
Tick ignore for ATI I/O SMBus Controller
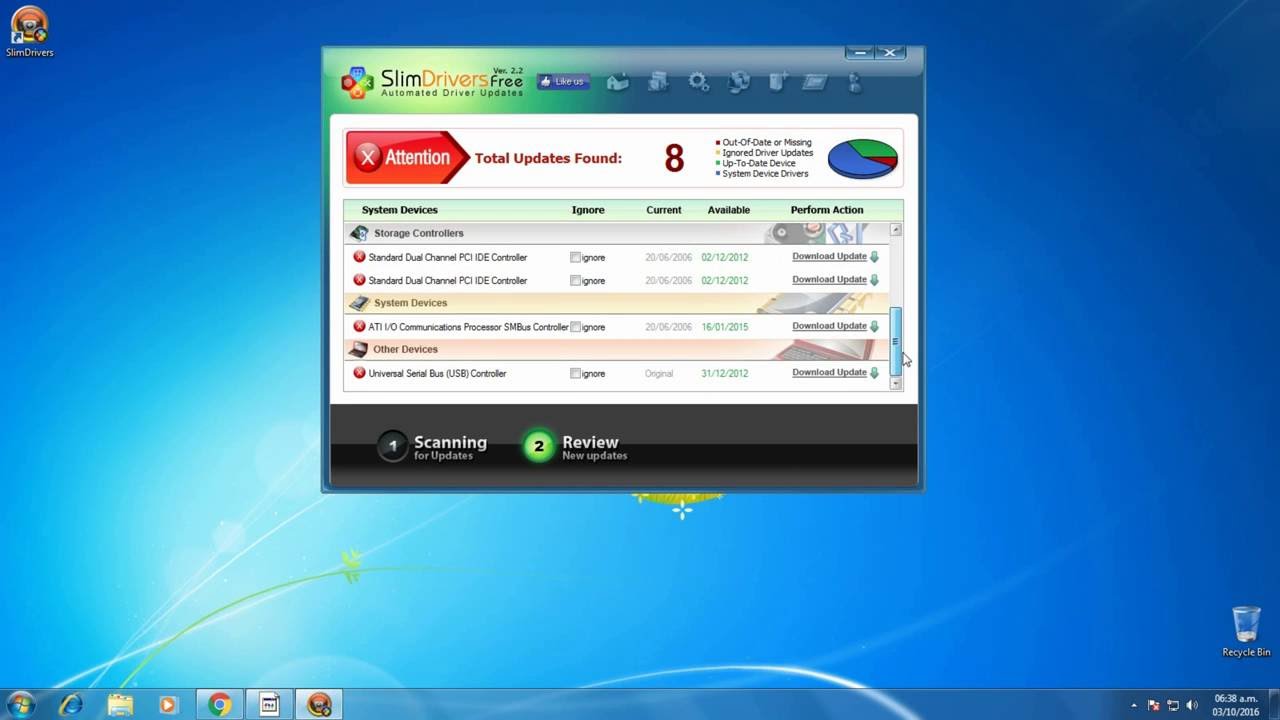[x=575, y=327]
